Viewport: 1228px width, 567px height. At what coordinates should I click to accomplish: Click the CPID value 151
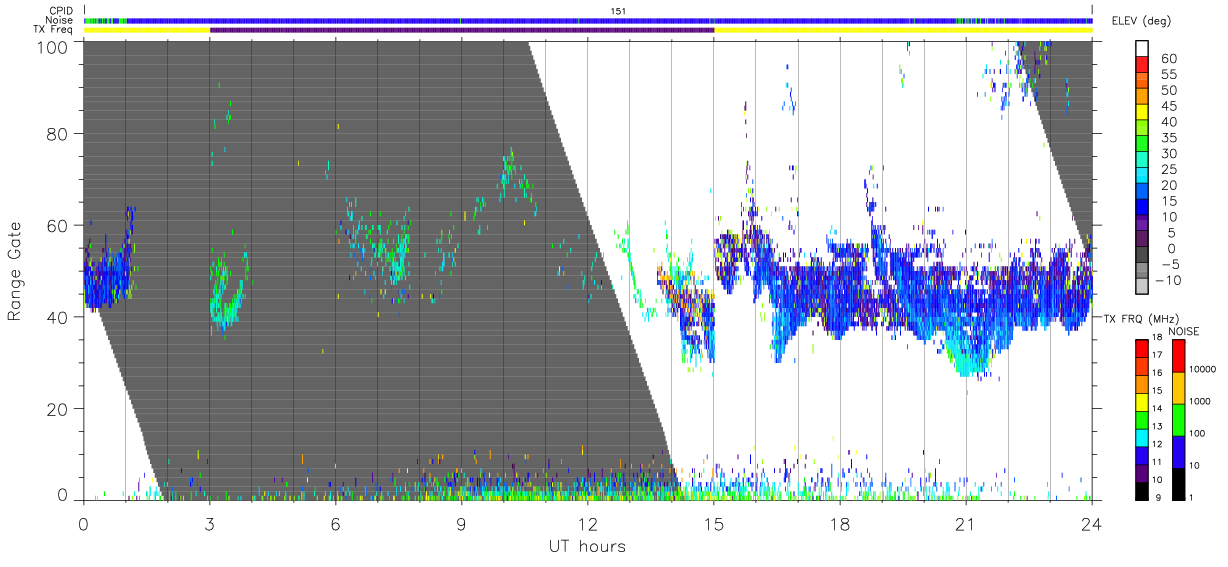click(x=618, y=11)
